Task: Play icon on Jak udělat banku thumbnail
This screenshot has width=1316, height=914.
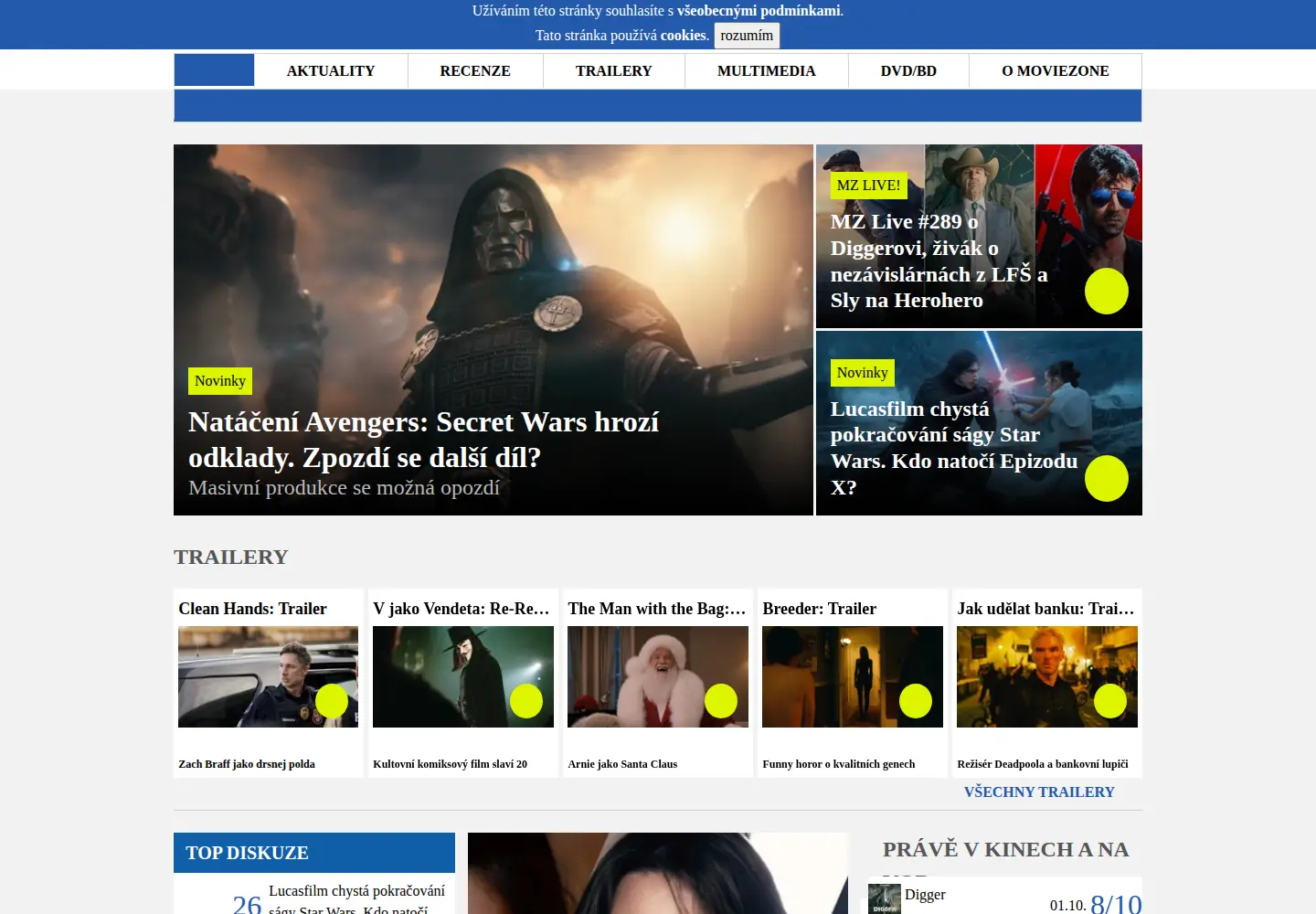Action: coord(1110,701)
